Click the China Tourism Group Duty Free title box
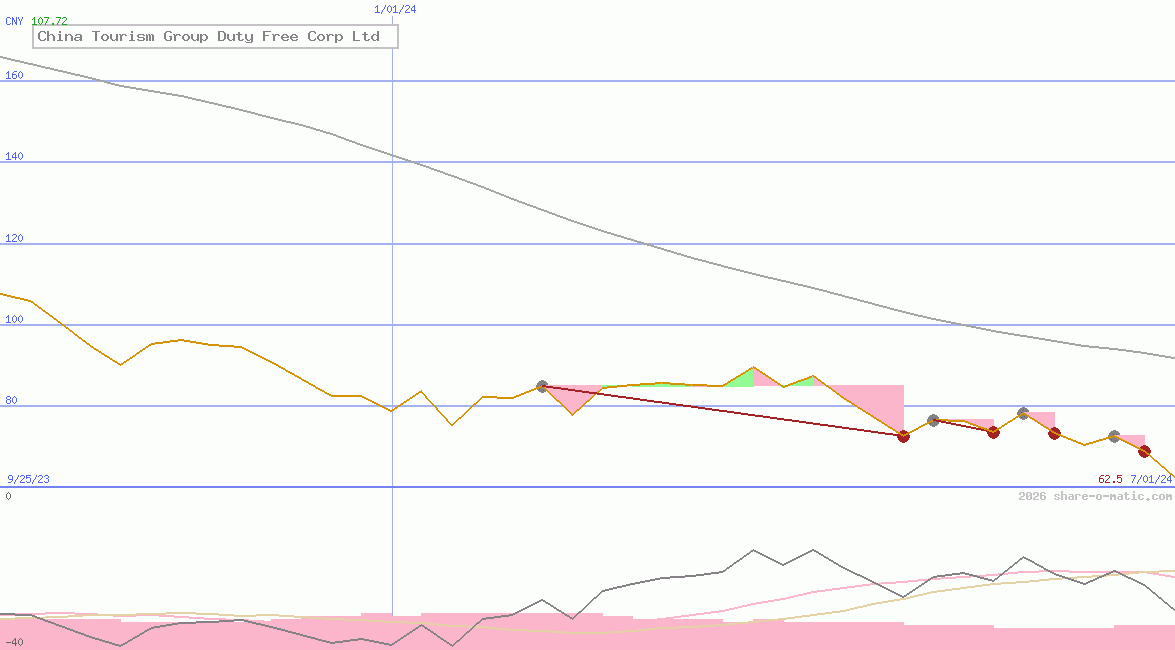1175x650 pixels. 215,36
